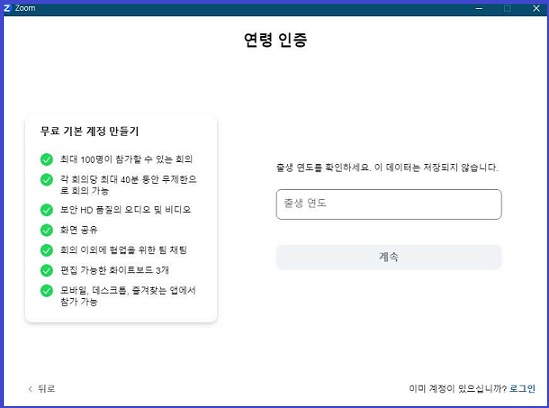The image size is (549, 408).
Task: Click the 계속 continue button
Action: (389, 257)
